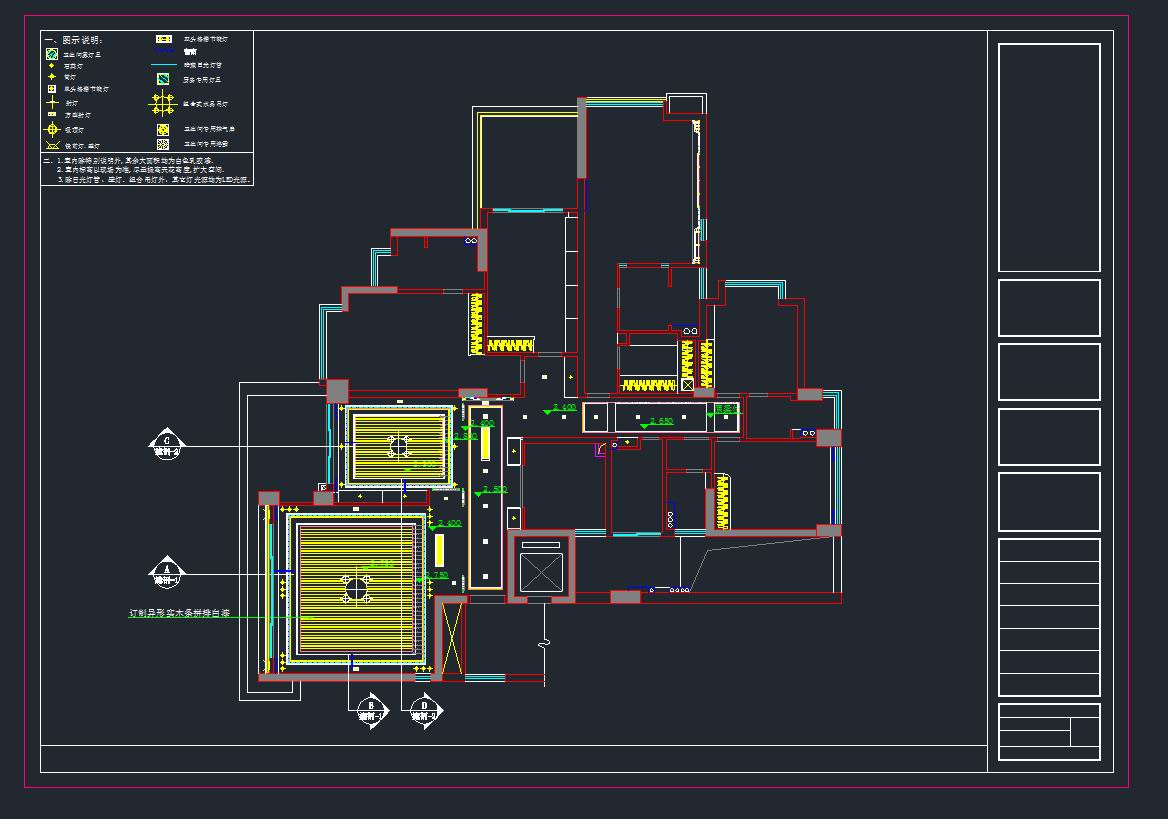The height and width of the screenshot is (819, 1168).
Task: Select the 2.500 elevation label in corridor
Action: pyautogui.click(x=494, y=489)
